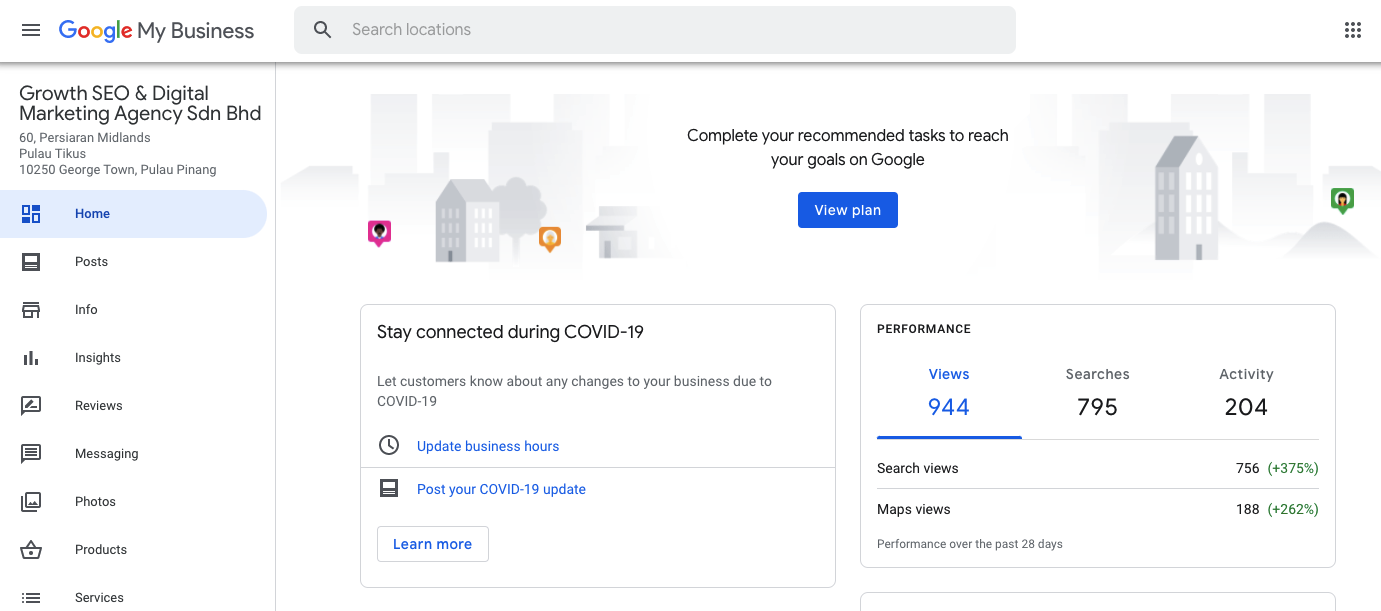
Task: Click the 10250 George Town address line
Action: (x=118, y=170)
